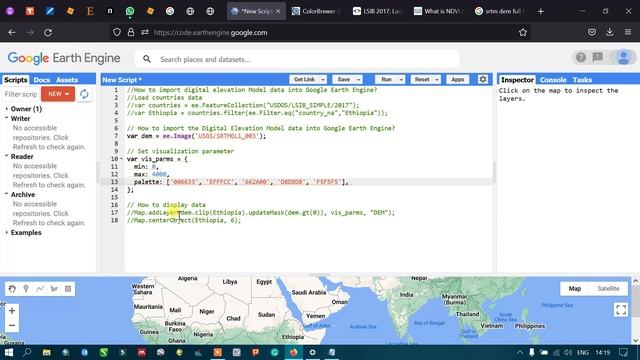
Task: Focus the search places and datasets field
Action: pyautogui.click(x=297, y=60)
